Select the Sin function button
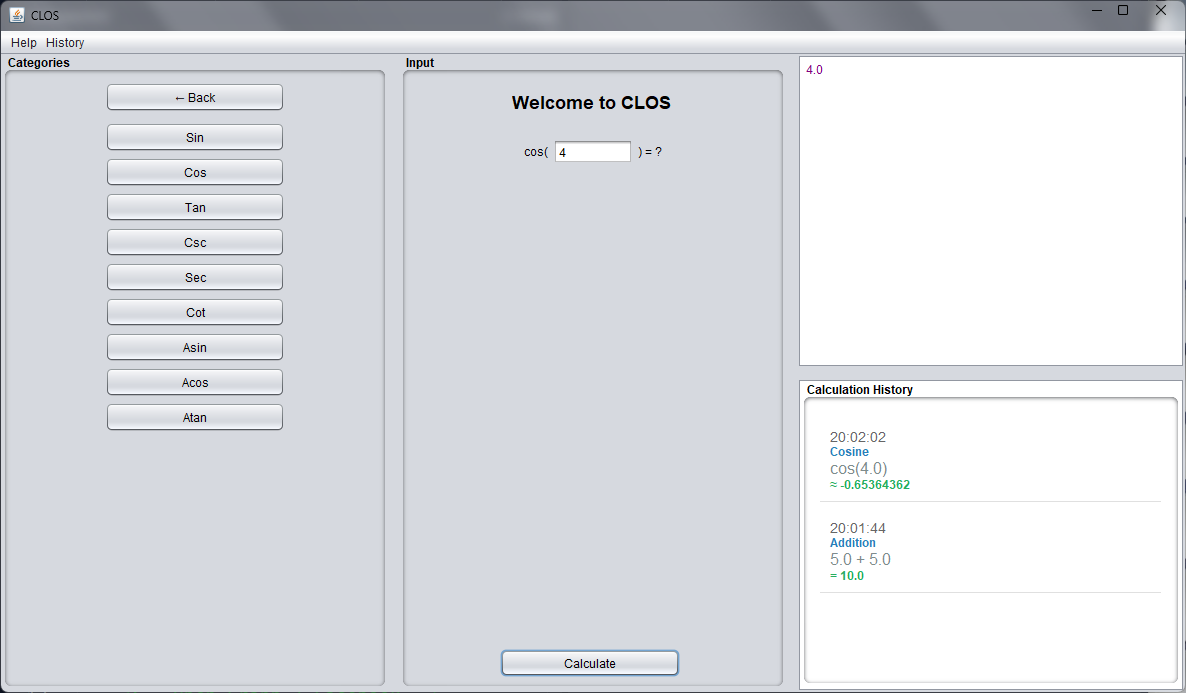The image size is (1186, 693). (x=195, y=137)
